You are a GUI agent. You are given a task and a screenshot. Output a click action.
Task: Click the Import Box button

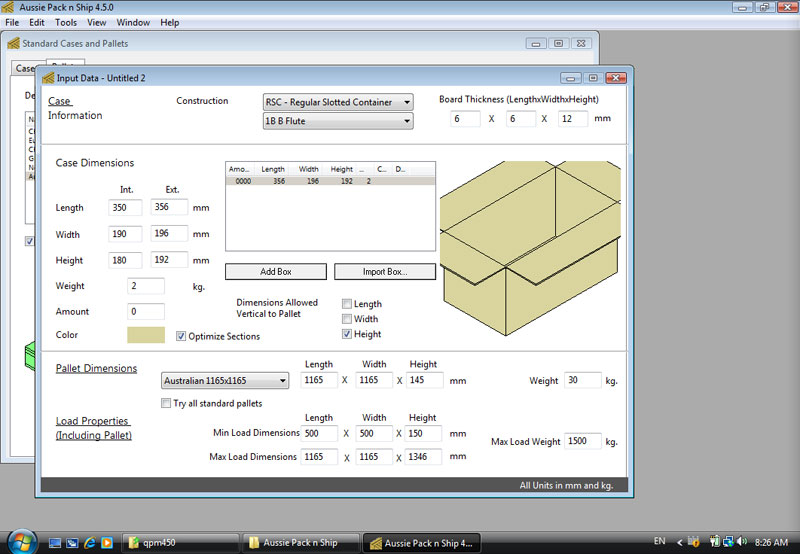(385, 271)
